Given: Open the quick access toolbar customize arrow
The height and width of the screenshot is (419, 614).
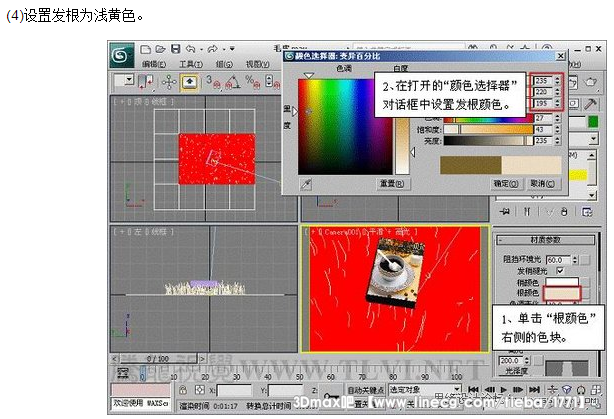Looking at the screenshot, I should (232, 49).
